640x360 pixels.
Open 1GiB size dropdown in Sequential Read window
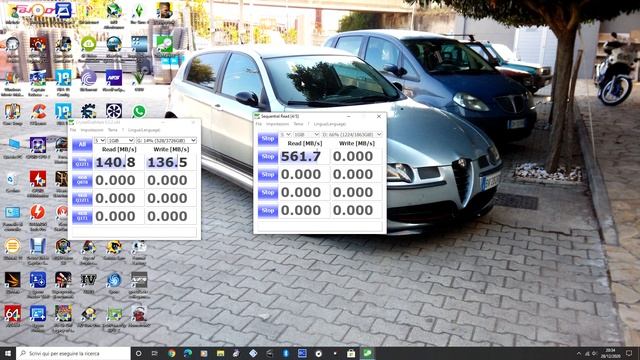tap(306, 134)
